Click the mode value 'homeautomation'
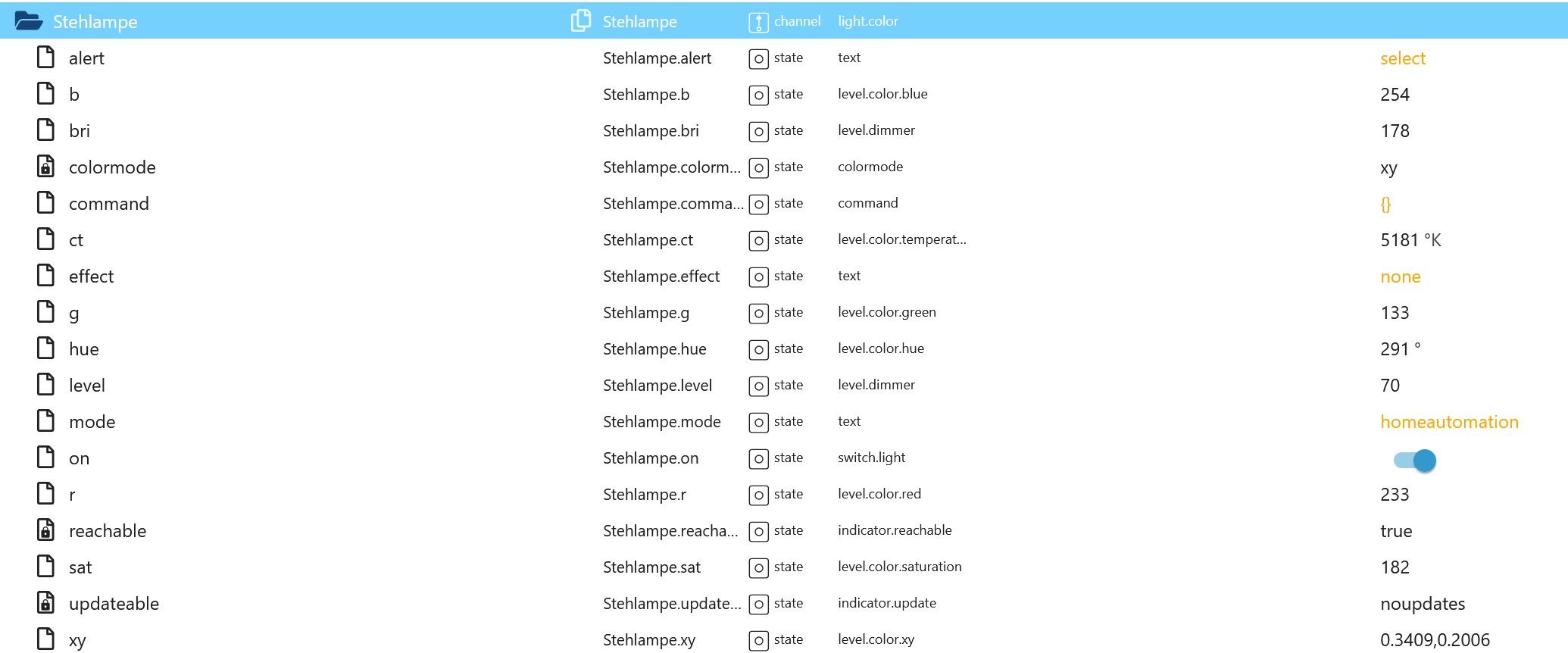The width and height of the screenshot is (1568, 653). (x=1448, y=422)
